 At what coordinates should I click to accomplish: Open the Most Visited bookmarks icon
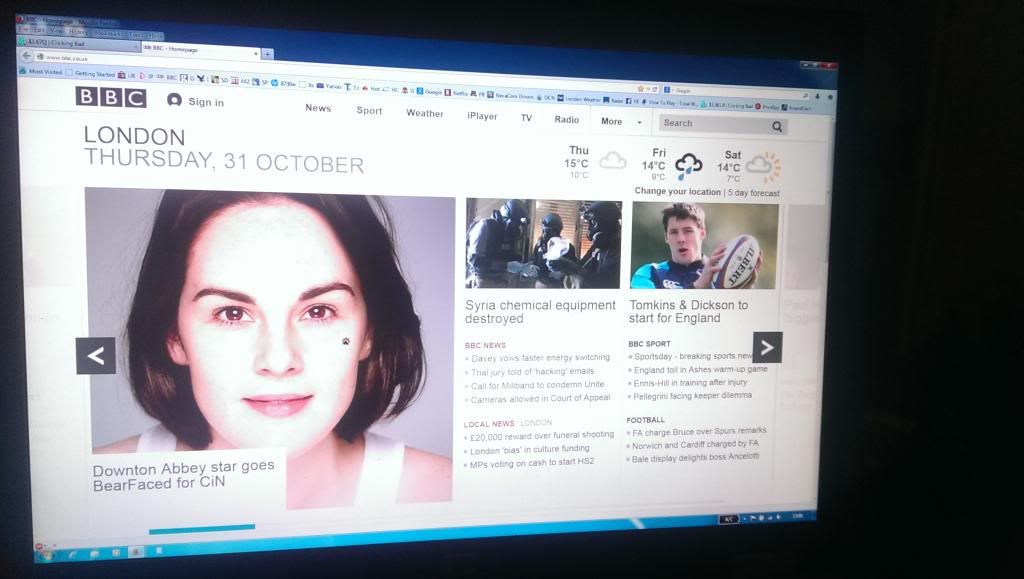24,71
